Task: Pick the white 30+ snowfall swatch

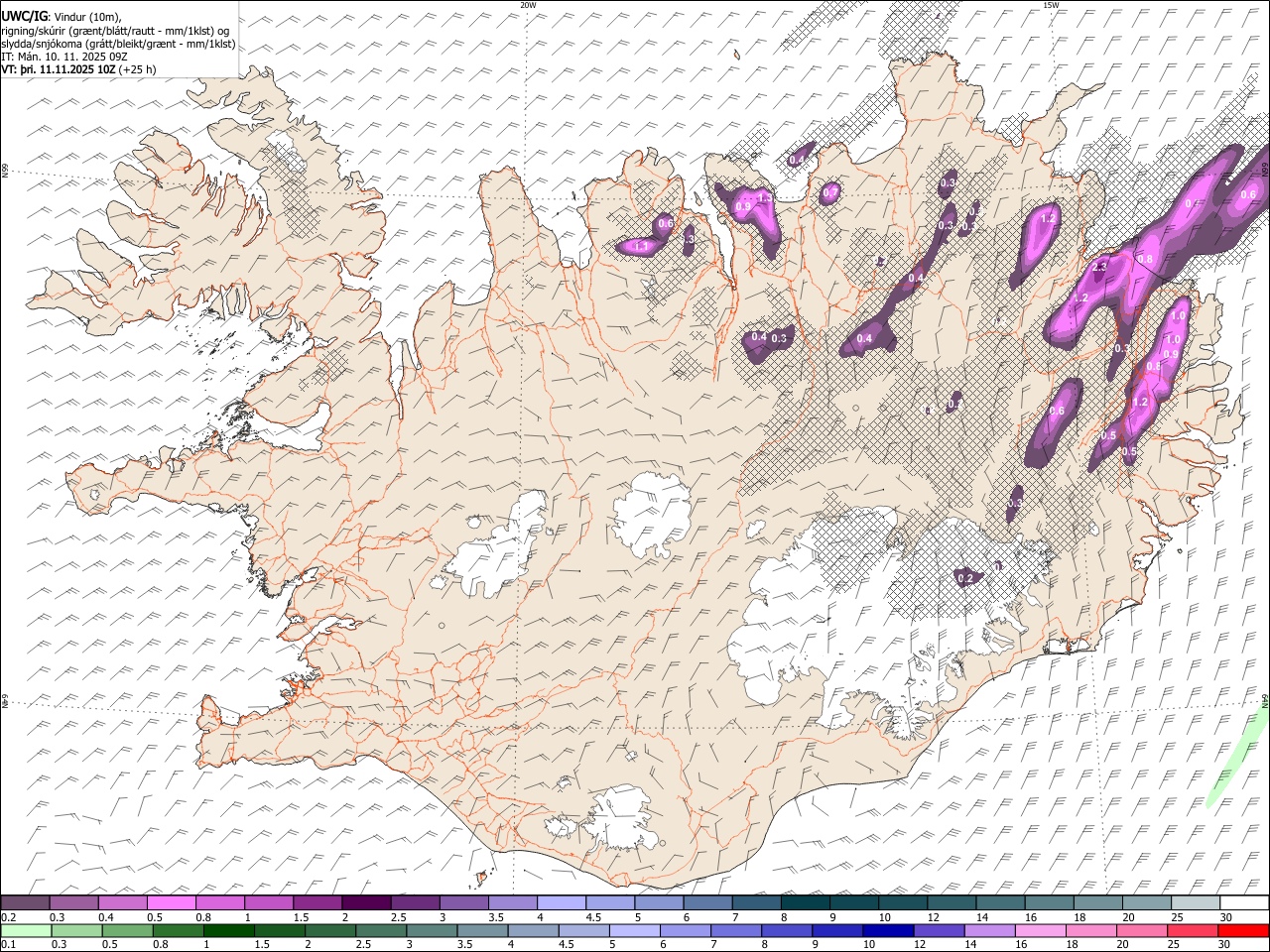Action: [x=1245, y=902]
